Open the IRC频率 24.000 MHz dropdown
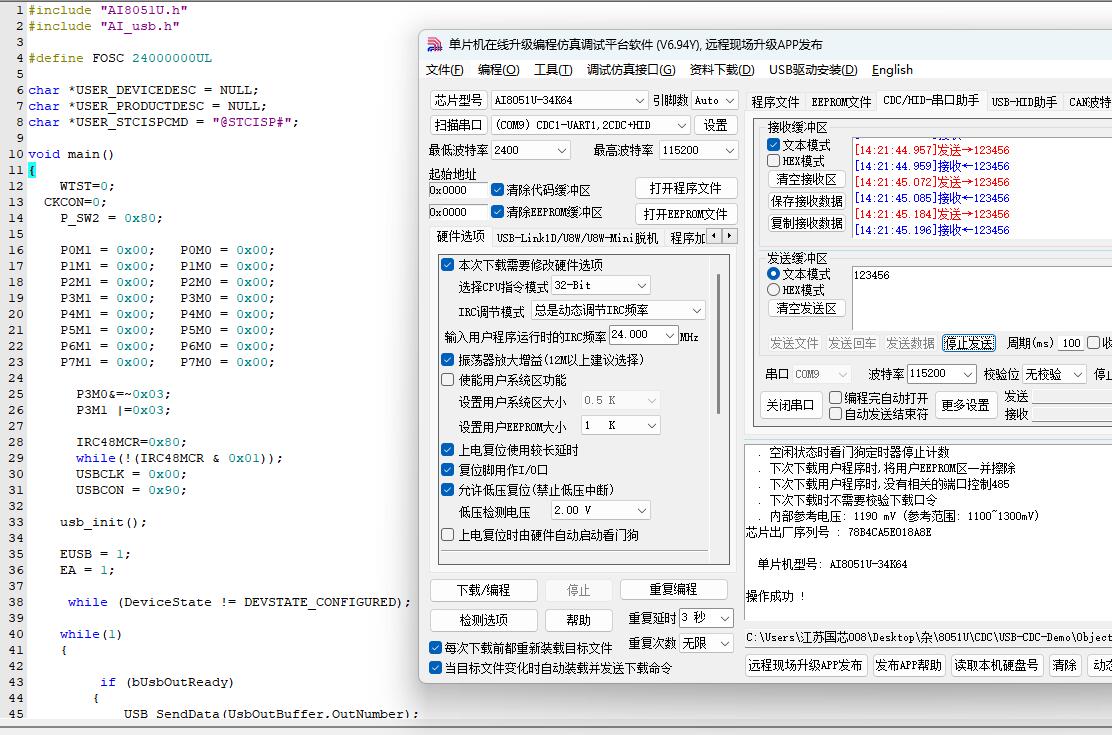This screenshot has width=1112, height=735. 670,334
